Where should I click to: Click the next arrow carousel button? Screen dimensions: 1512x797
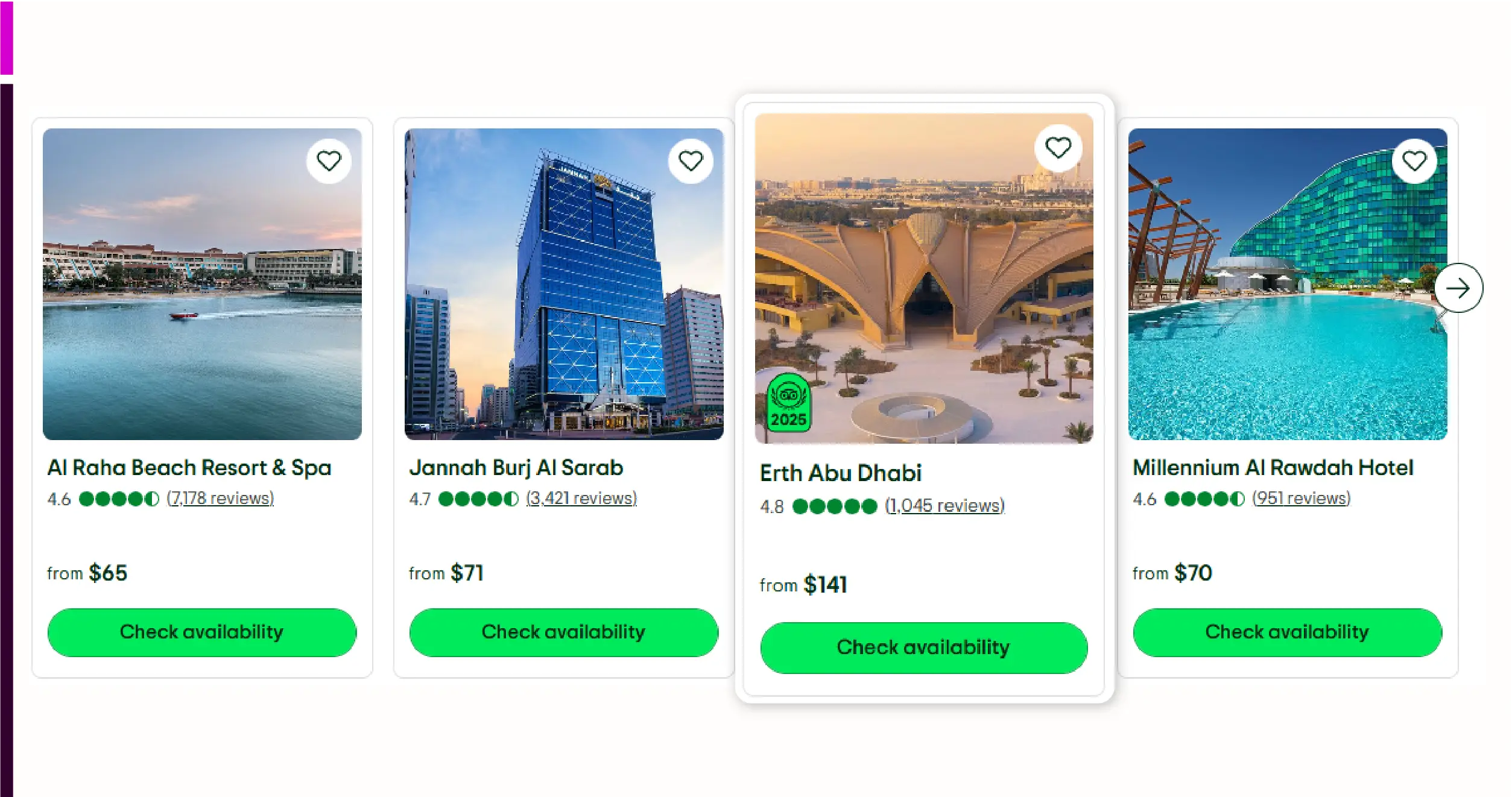tap(1458, 288)
